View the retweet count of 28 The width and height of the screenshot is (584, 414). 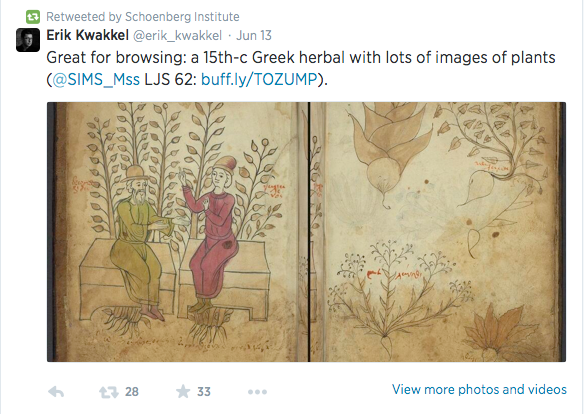pos(132,392)
